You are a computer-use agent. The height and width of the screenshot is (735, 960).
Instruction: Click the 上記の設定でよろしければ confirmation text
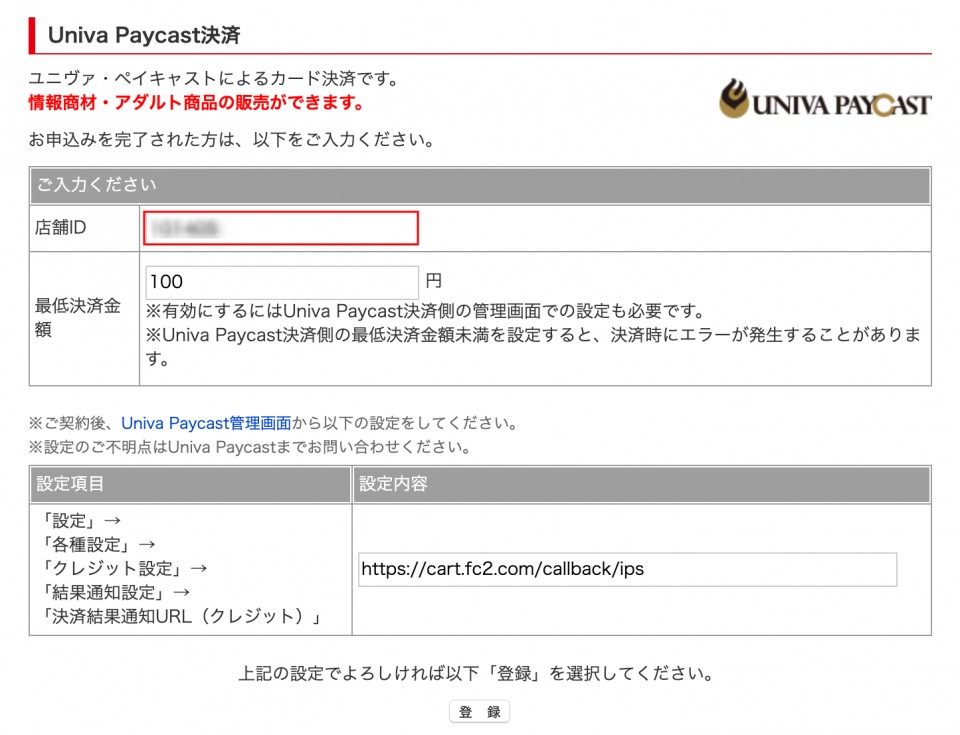(477, 674)
